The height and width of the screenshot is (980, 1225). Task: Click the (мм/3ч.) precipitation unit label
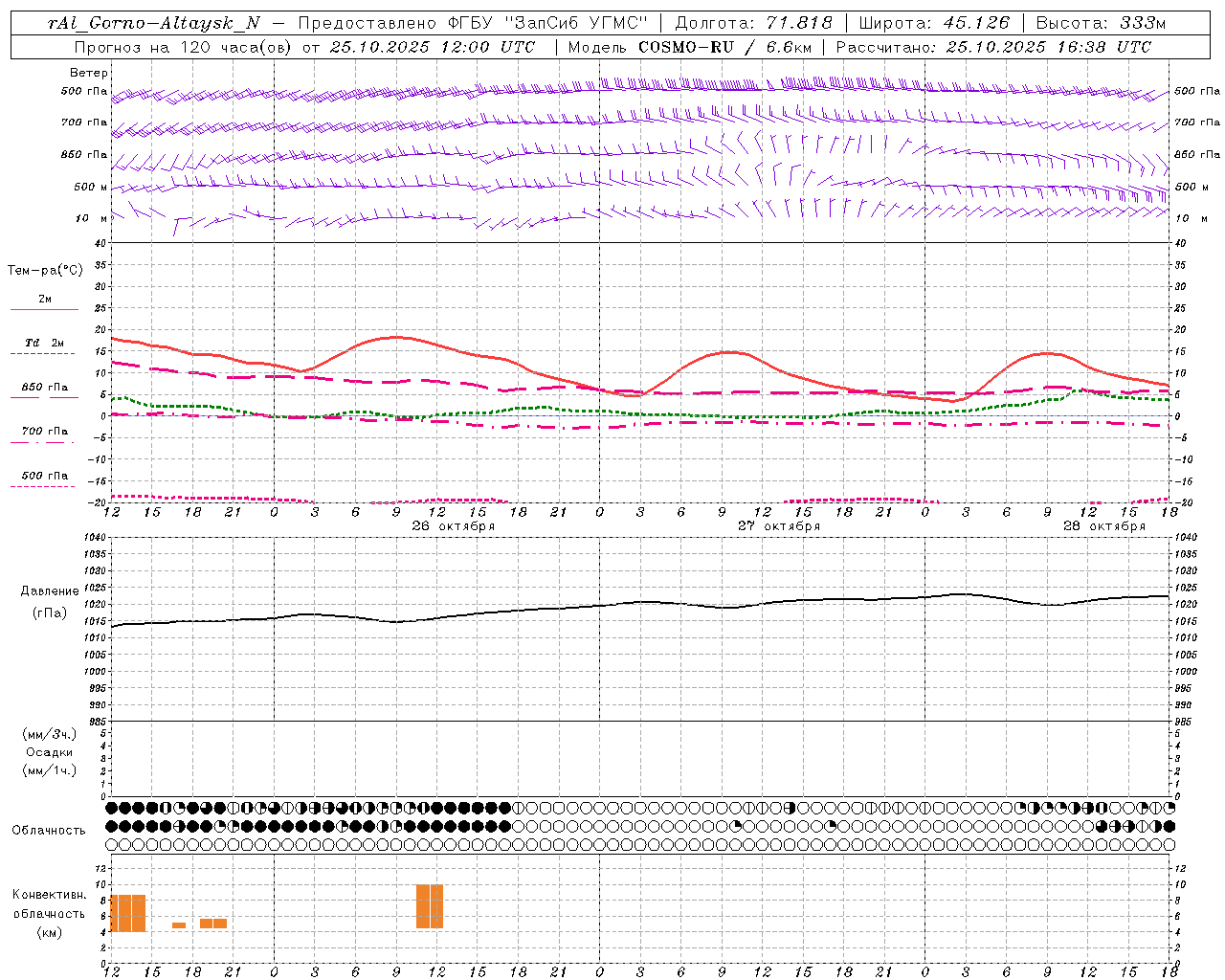click(50, 735)
